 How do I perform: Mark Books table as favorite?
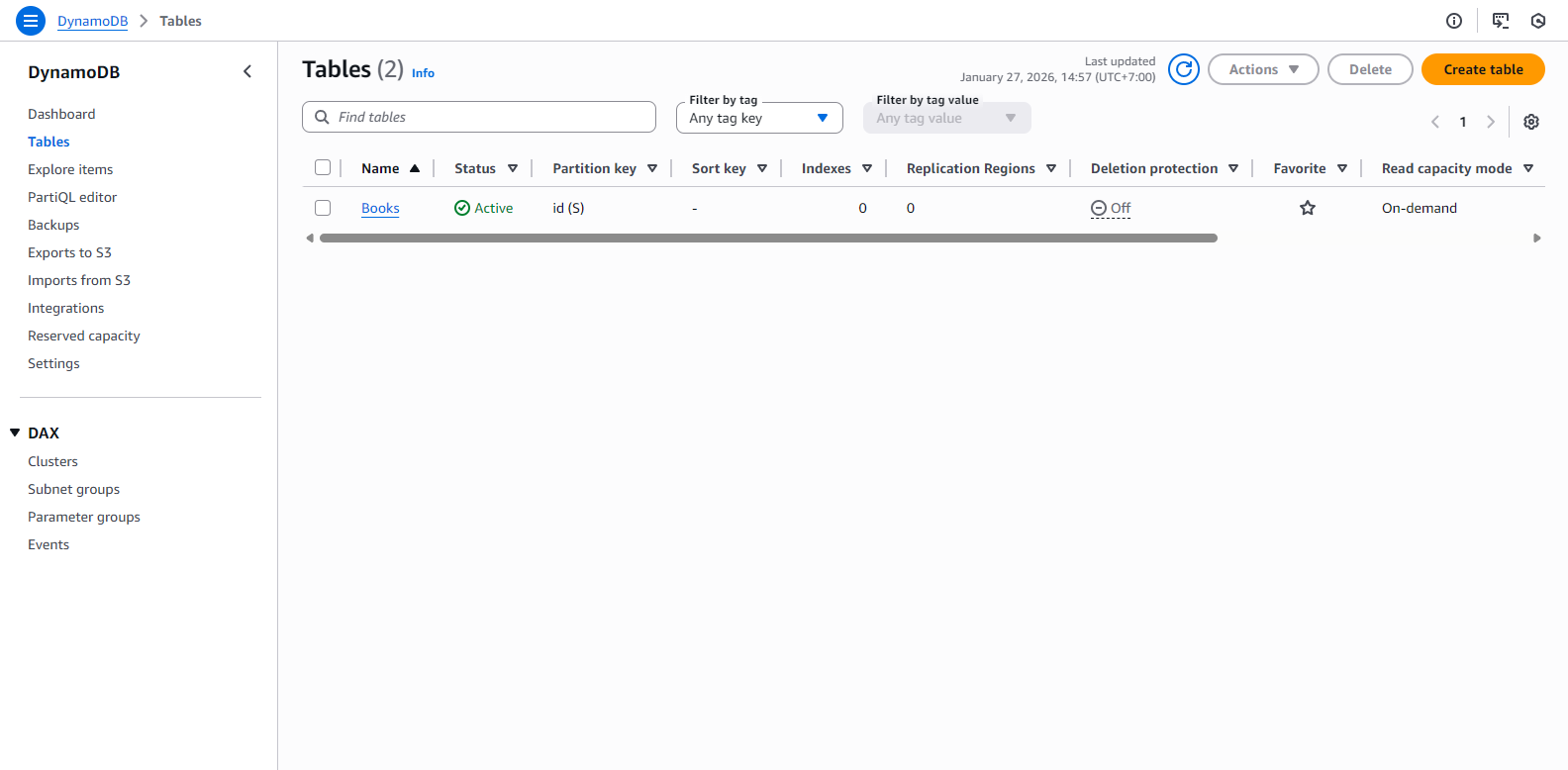pyautogui.click(x=1308, y=208)
